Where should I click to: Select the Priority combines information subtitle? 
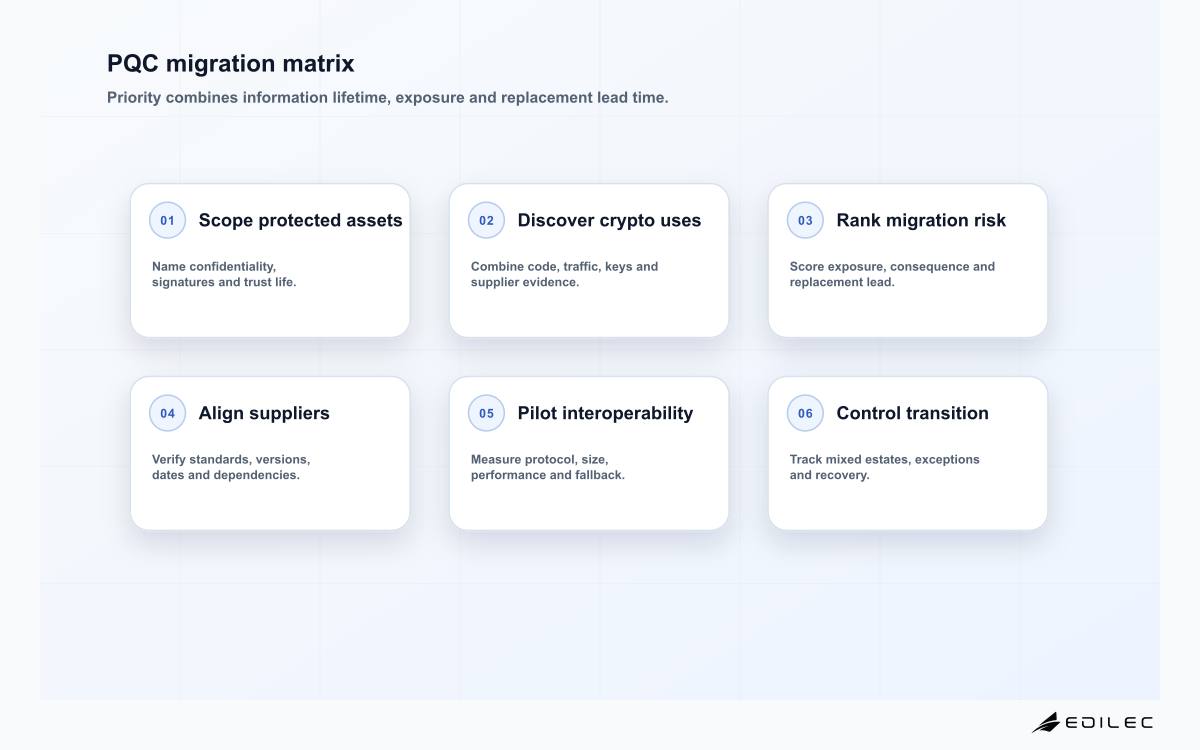(x=388, y=98)
